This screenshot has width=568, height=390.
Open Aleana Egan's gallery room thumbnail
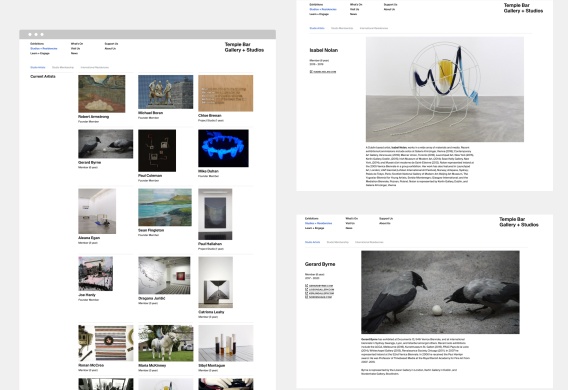click(97, 211)
